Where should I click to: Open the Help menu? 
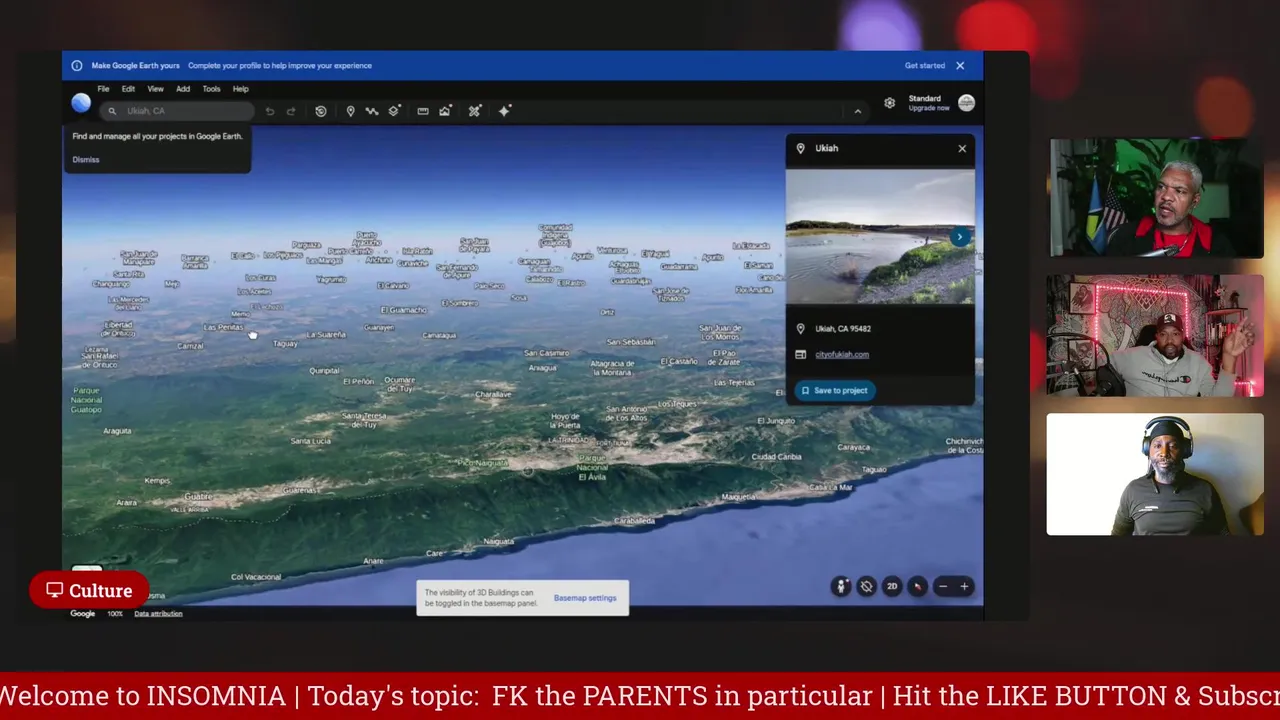pyautogui.click(x=241, y=89)
